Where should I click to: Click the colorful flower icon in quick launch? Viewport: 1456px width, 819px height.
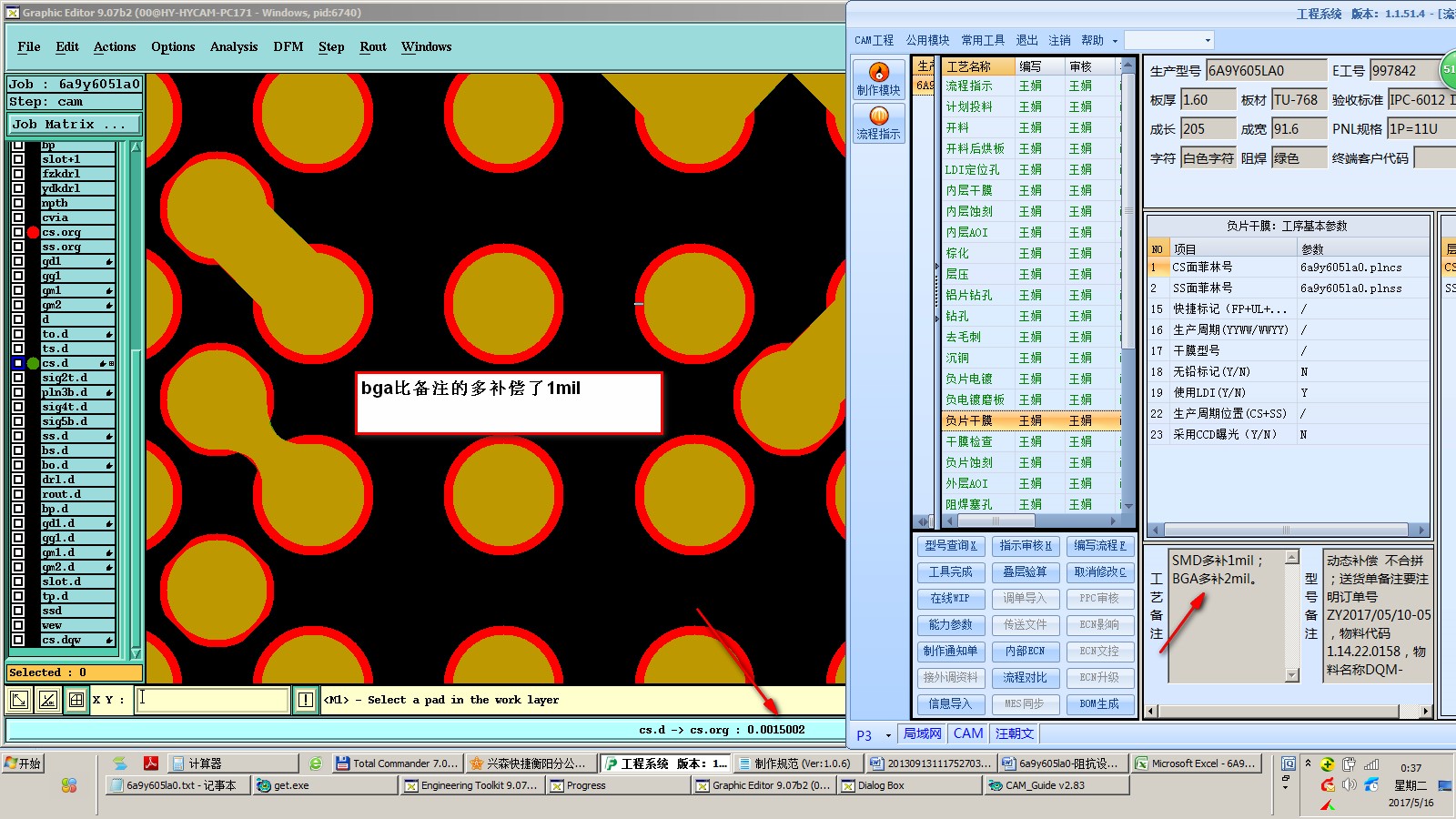click(x=69, y=784)
